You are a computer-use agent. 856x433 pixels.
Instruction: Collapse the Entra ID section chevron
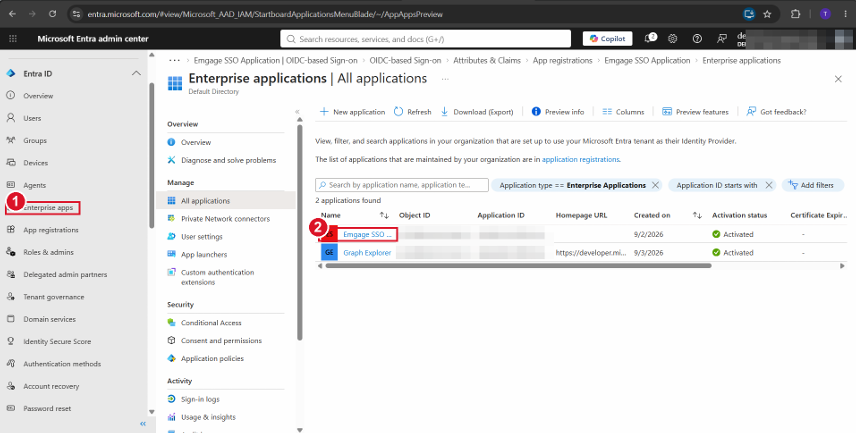[136, 73]
